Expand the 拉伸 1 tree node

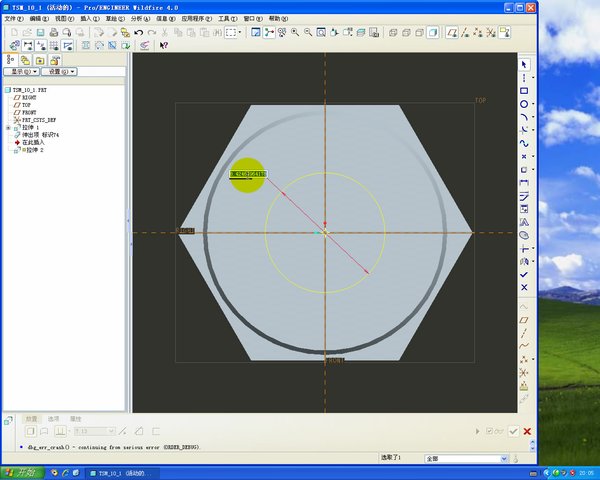pos(8,127)
